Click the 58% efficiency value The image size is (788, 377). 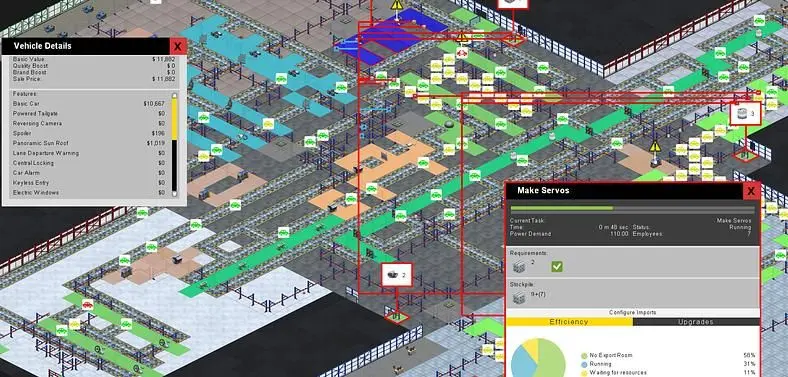click(749, 355)
